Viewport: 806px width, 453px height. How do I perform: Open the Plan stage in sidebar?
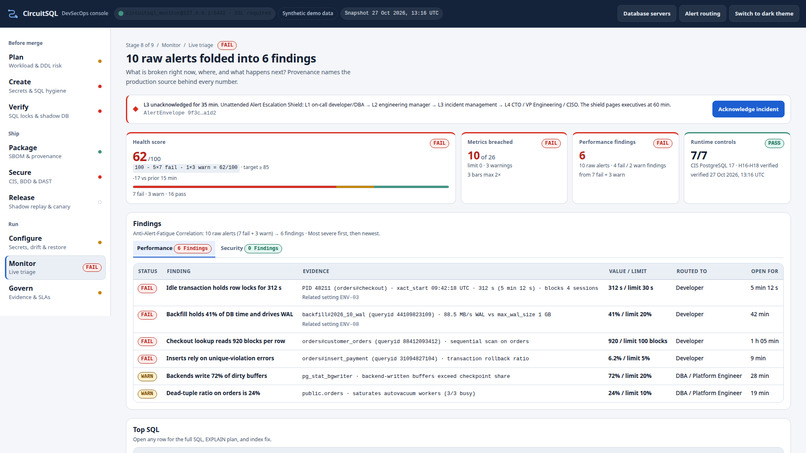click(x=55, y=61)
